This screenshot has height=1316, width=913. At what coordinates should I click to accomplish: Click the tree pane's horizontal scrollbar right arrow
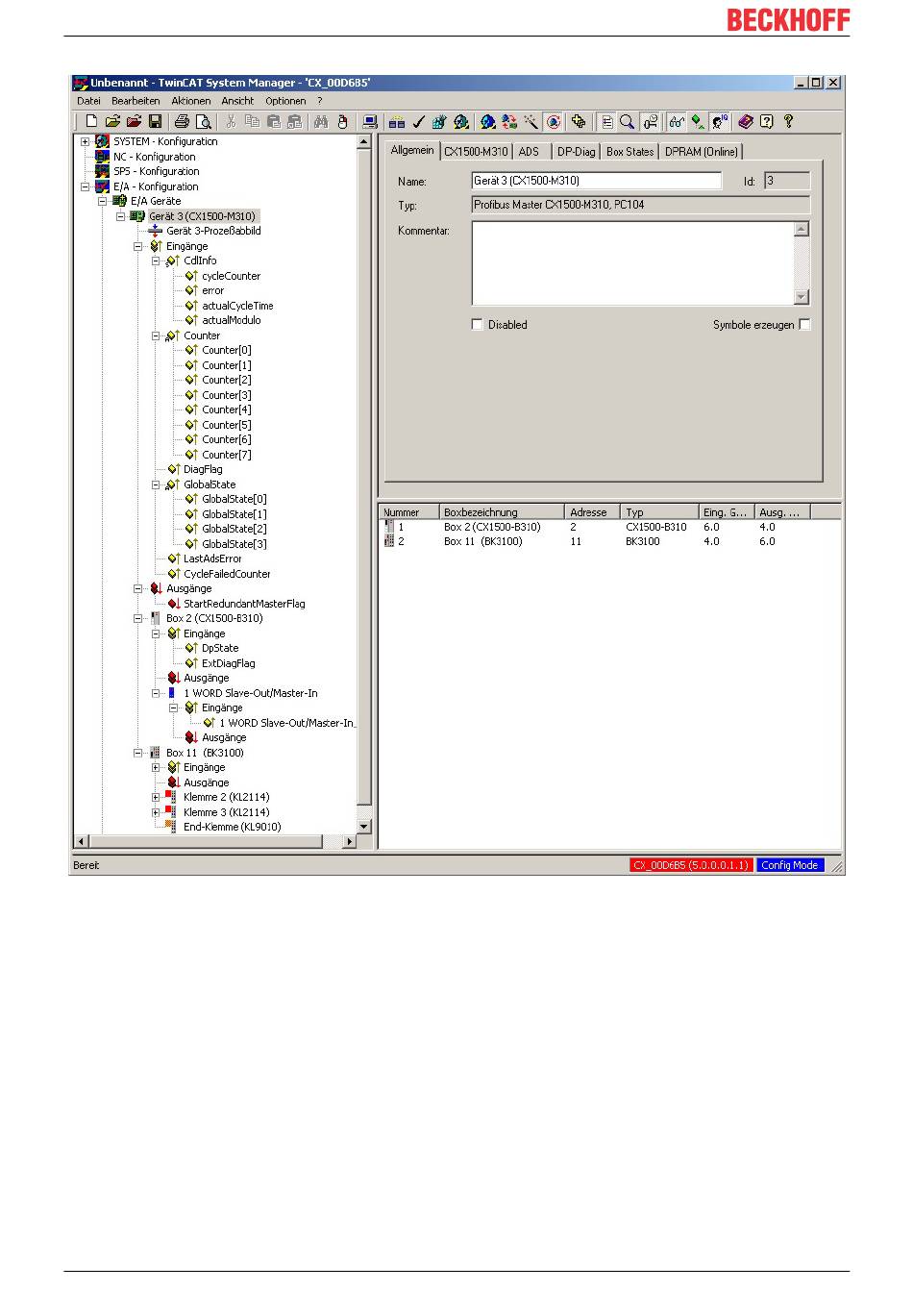(x=349, y=841)
